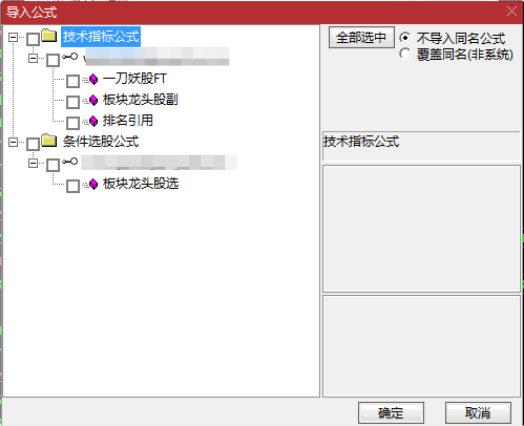Collapse the 技术指标公式 tree node
Screen dimensions: 524x426
[13, 37]
